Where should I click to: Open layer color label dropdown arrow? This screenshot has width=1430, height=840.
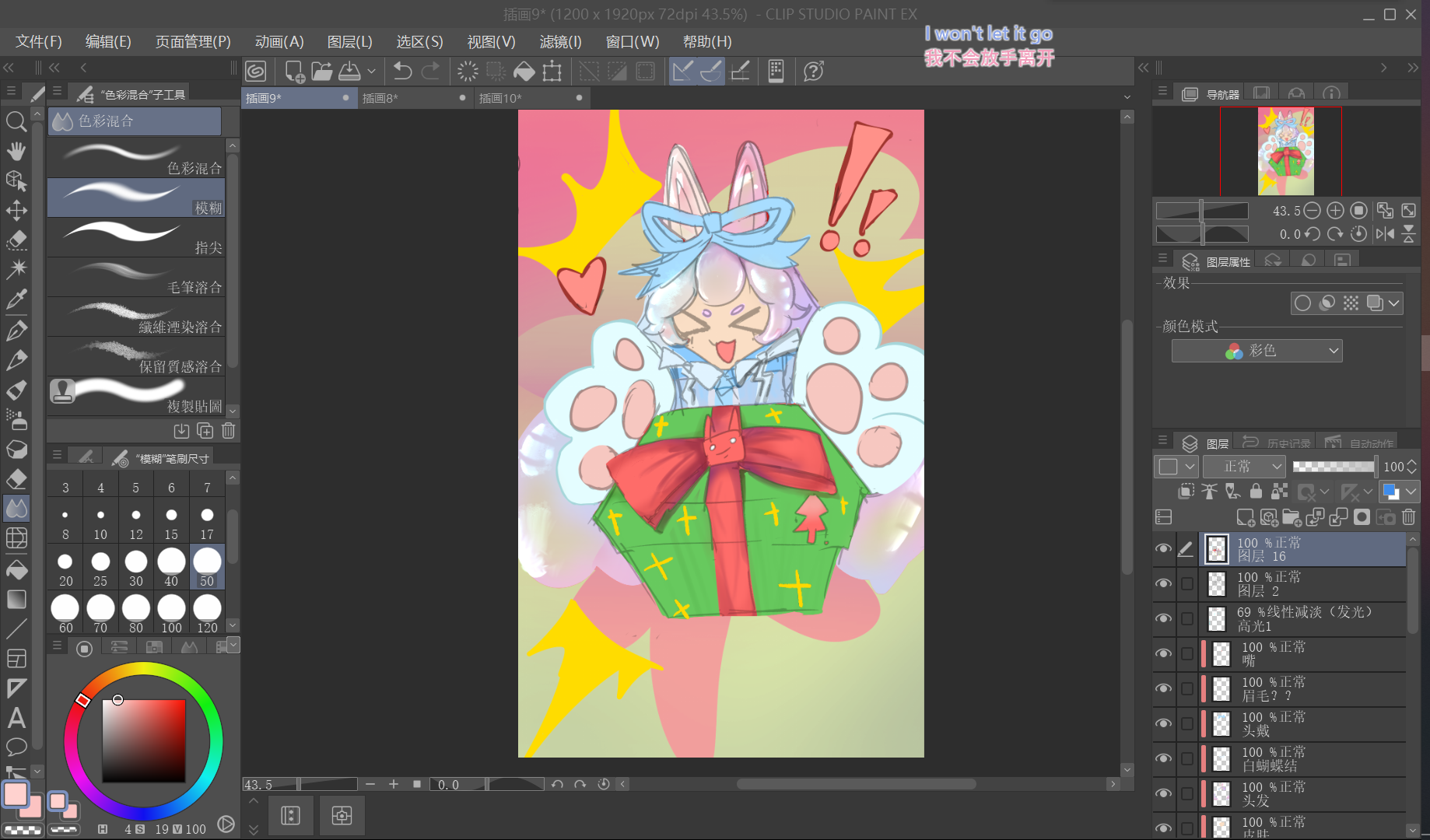click(1190, 466)
